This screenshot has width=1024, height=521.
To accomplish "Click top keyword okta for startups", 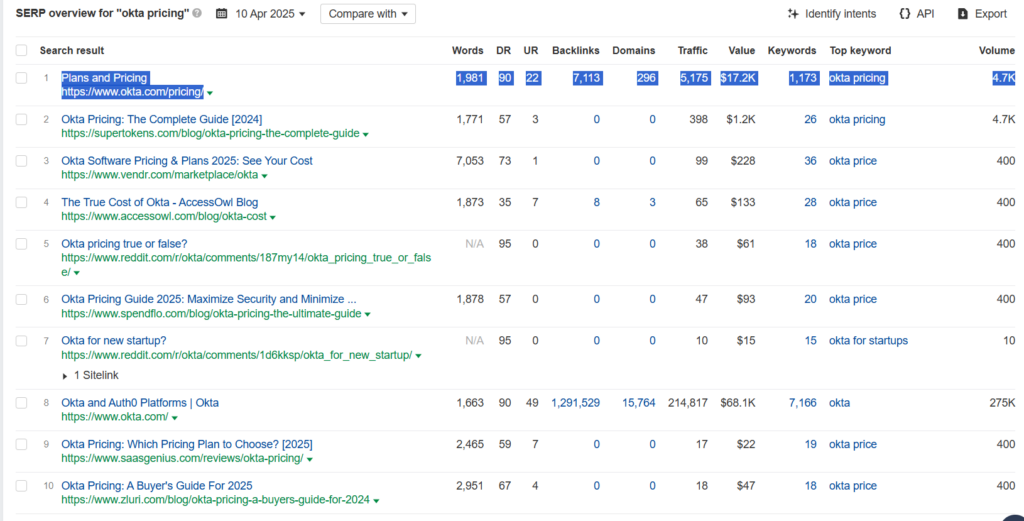I will 869,341.
